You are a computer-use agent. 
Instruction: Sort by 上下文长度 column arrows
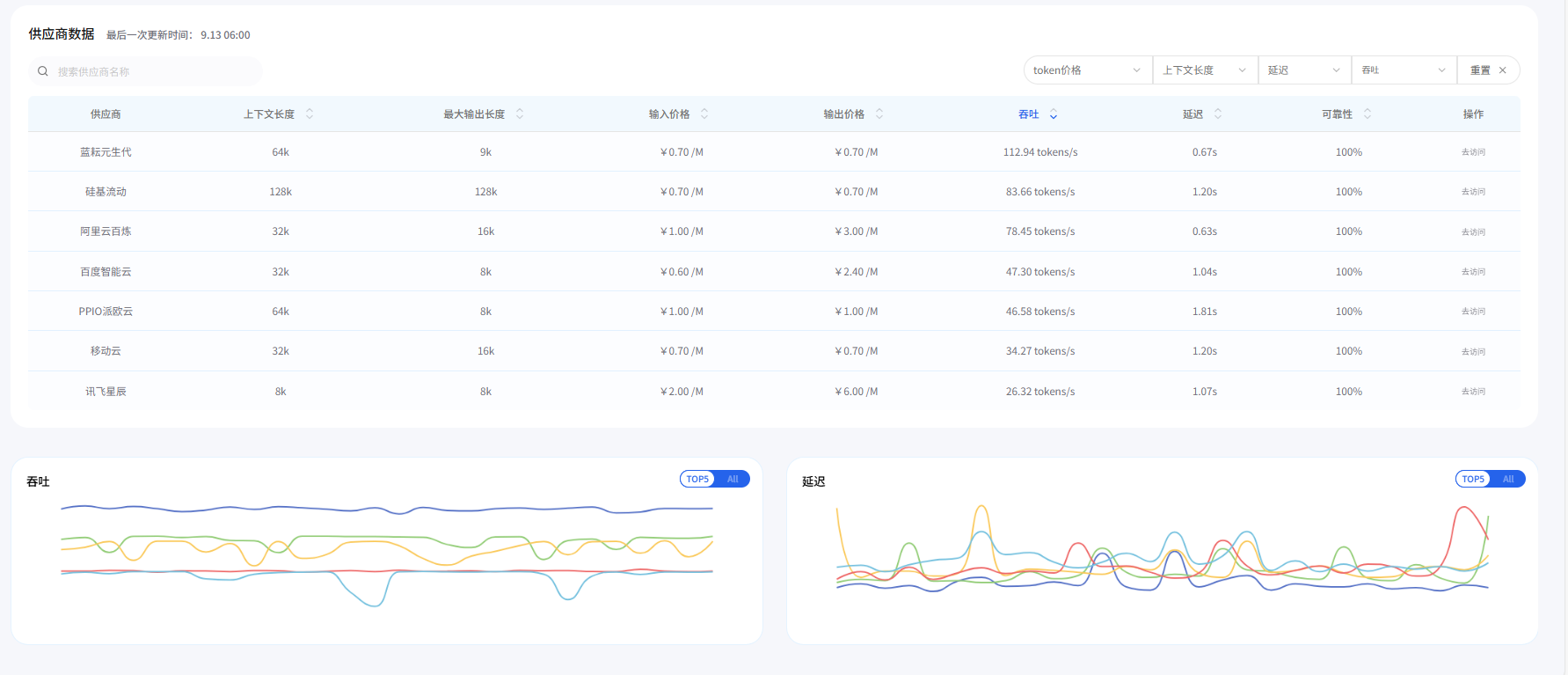coord(310,114)
